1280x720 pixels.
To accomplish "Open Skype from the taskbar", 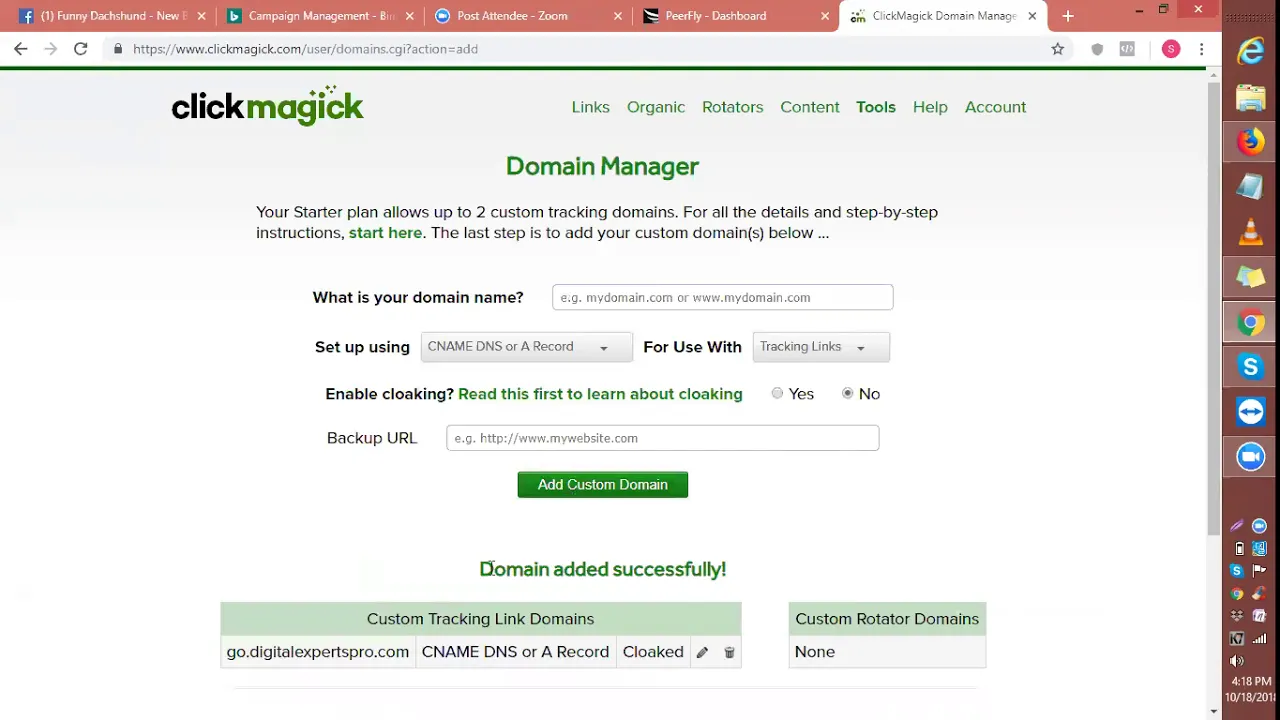I will pyautogui.click(x=1250, y=367).
